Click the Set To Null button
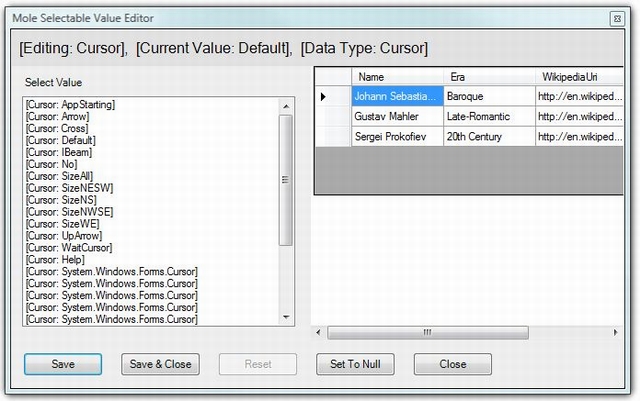 click(355, 364)
